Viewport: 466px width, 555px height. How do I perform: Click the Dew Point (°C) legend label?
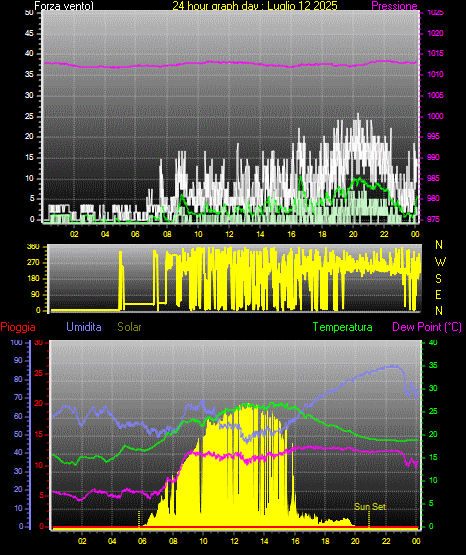click(427, 327)
